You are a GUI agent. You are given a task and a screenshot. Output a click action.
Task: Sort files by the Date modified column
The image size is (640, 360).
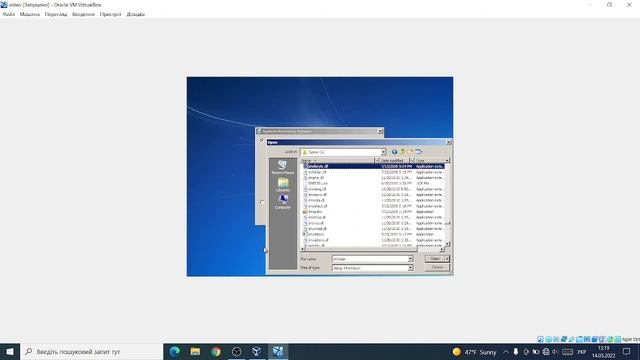(x=394, y=160)
